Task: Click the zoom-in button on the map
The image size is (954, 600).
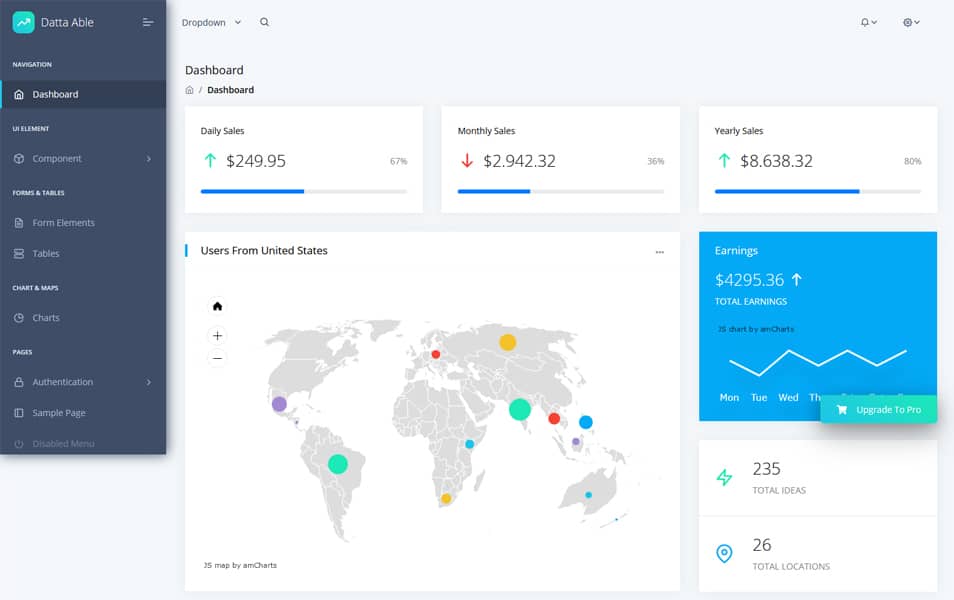Action: (217, 335)
